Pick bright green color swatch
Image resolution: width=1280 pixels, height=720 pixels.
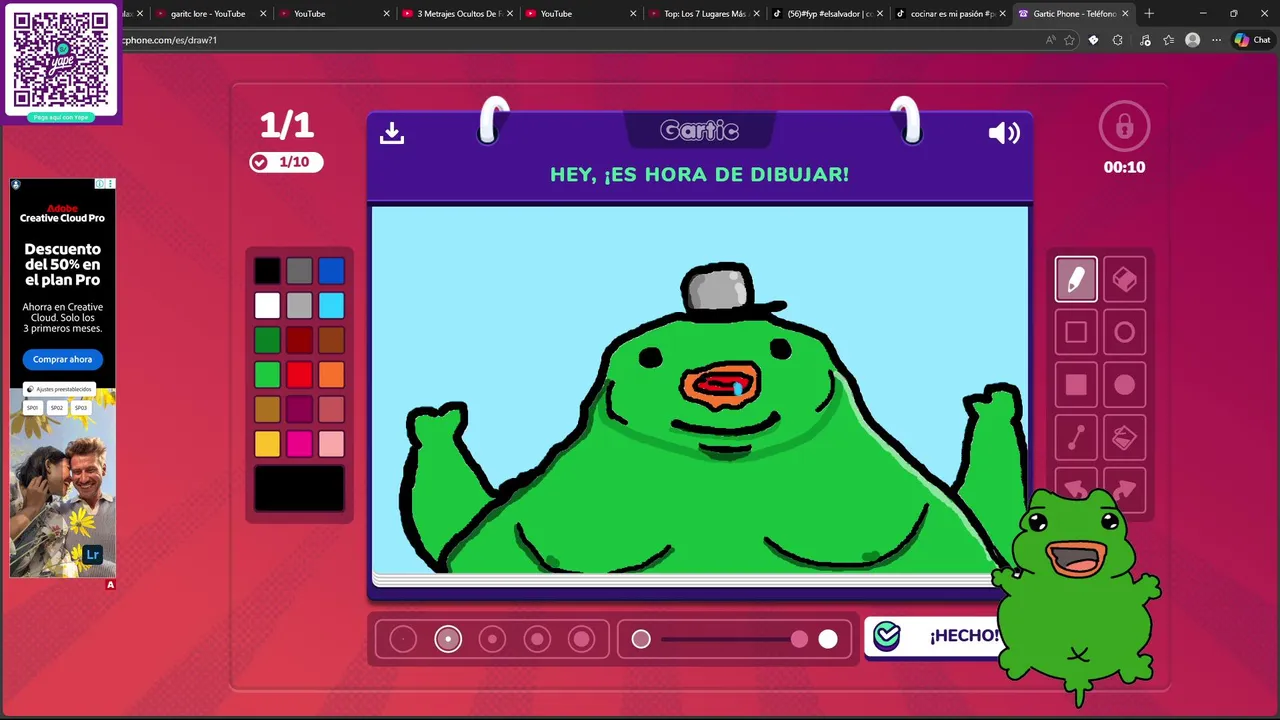tap(267, 374)
